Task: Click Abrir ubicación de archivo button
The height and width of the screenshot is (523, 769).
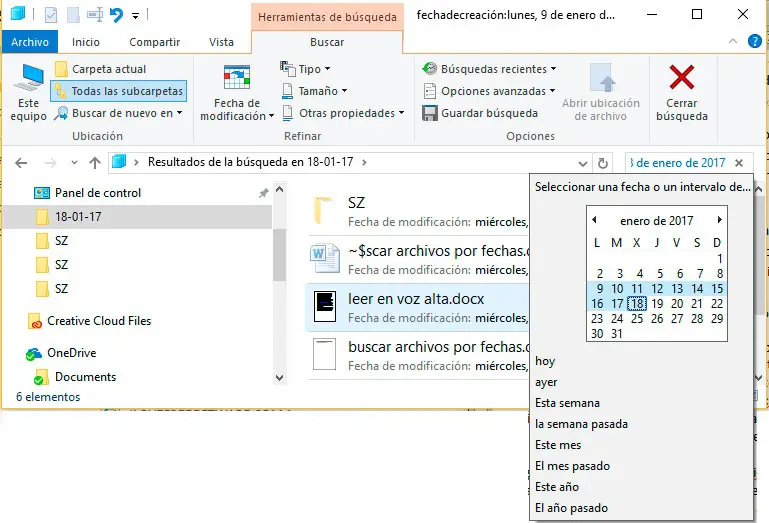Action: pos(601,92)
